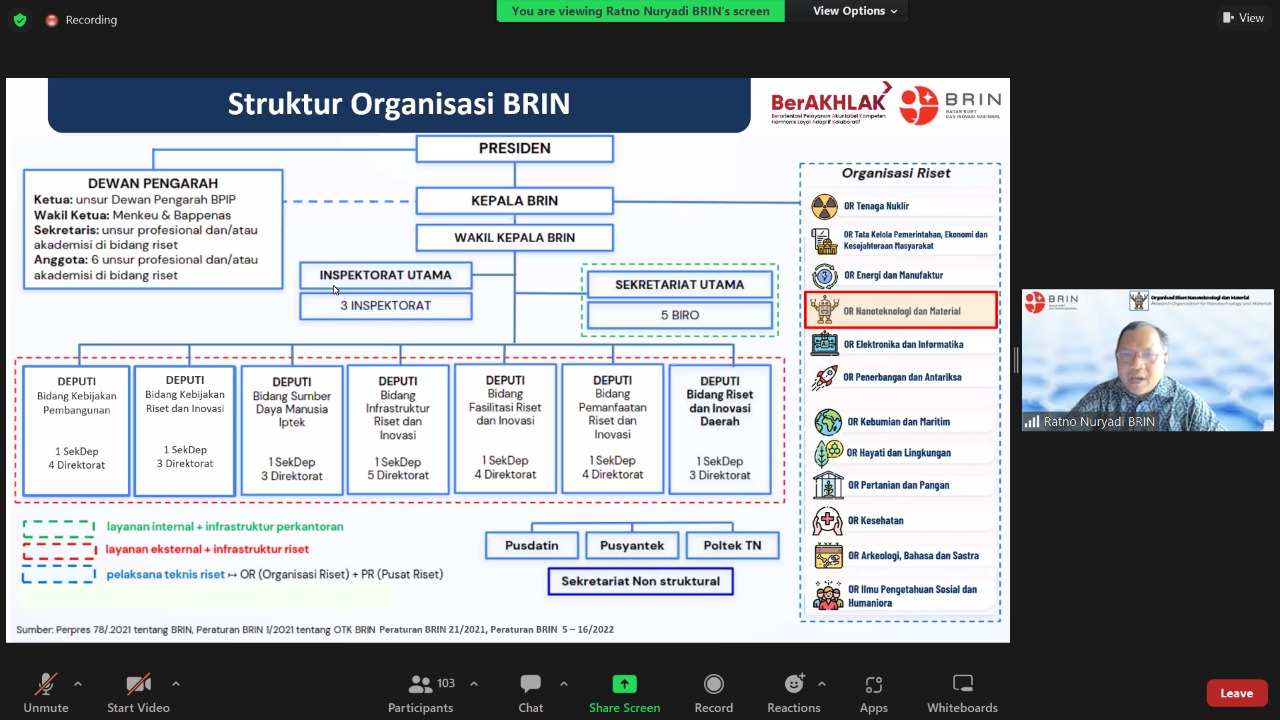Click the Struktur Organisasi BRIN title
Image resolution: width=1280 pixels, height=720 pixels.
pos(399,104)
